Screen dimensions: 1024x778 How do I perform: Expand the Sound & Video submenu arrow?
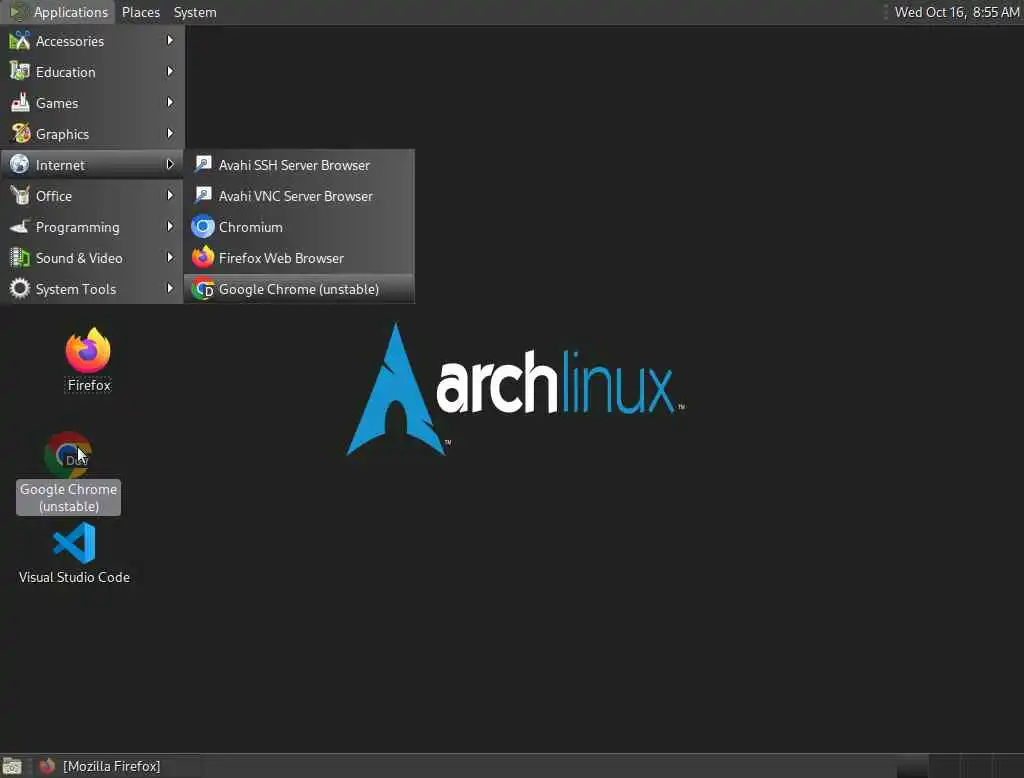pos(170,257)
